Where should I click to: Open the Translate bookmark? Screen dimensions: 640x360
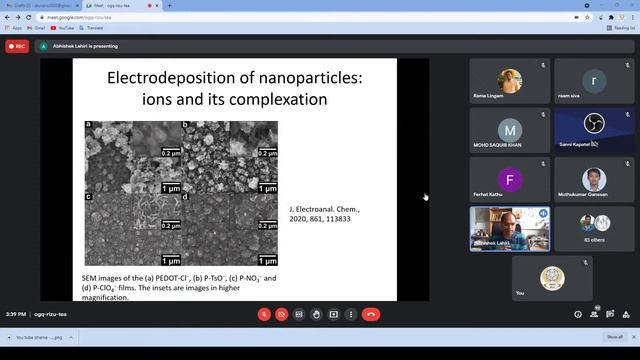click(91, 28)
